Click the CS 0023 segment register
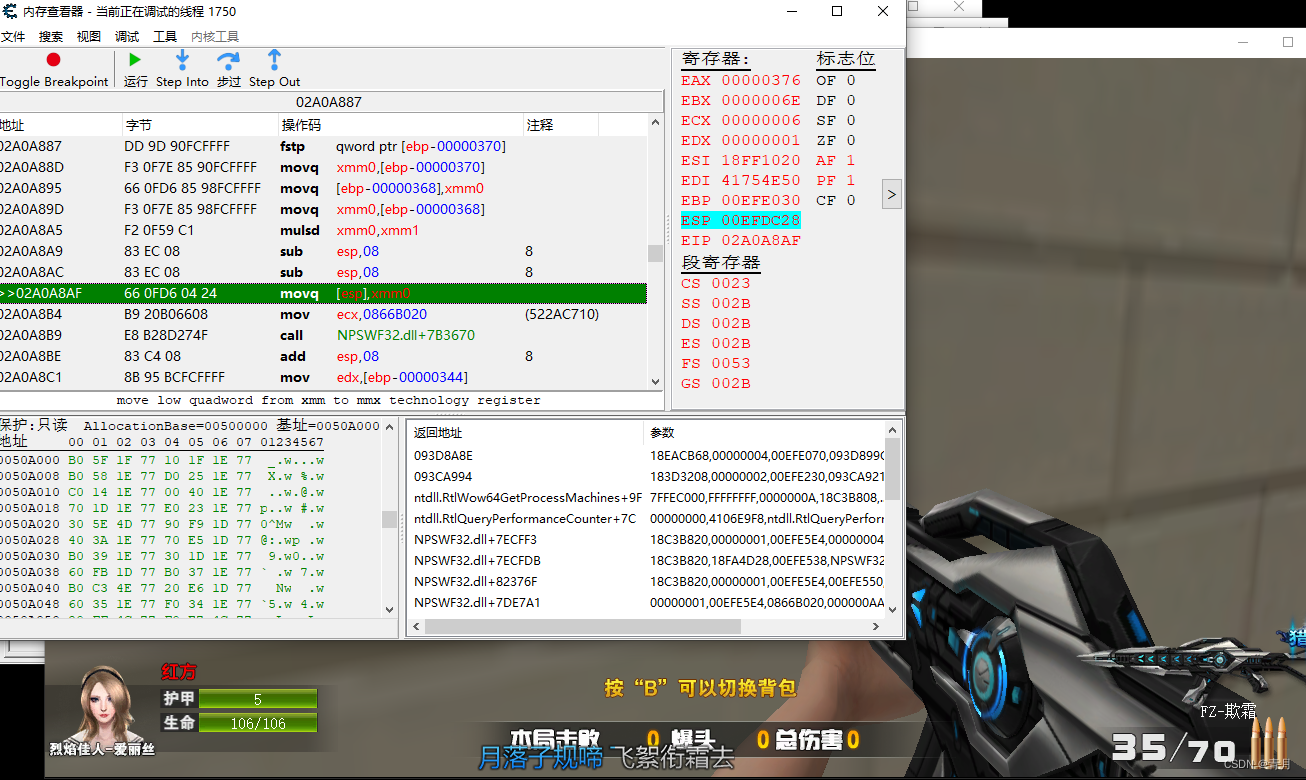This screenshot has width=1306, height=780. coord(716,283)
